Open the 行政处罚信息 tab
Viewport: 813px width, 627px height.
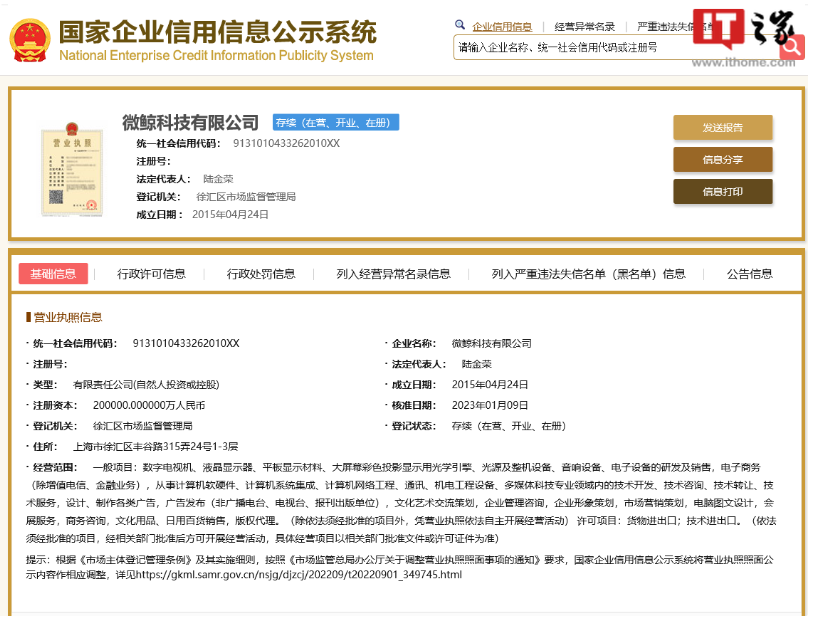pos(261,274)
